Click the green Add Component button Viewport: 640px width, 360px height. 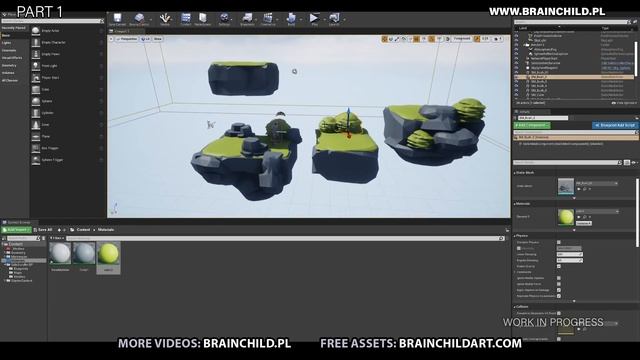(x=532, y=125)
